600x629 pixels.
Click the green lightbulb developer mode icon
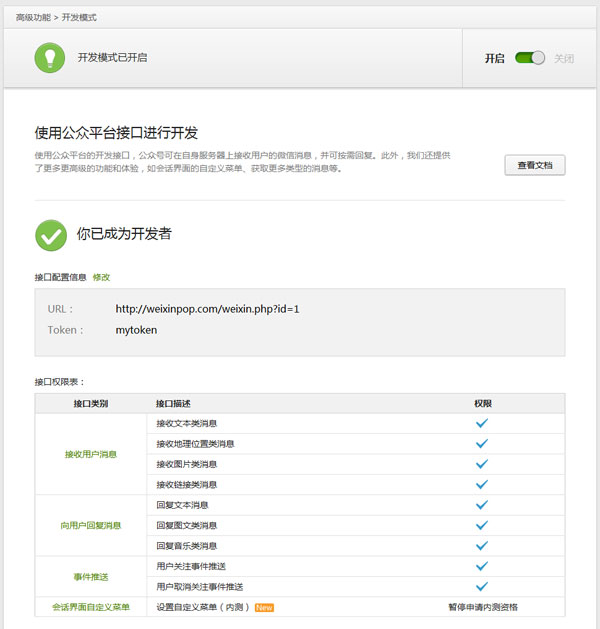pyautogui.click(x=50, y=58)
